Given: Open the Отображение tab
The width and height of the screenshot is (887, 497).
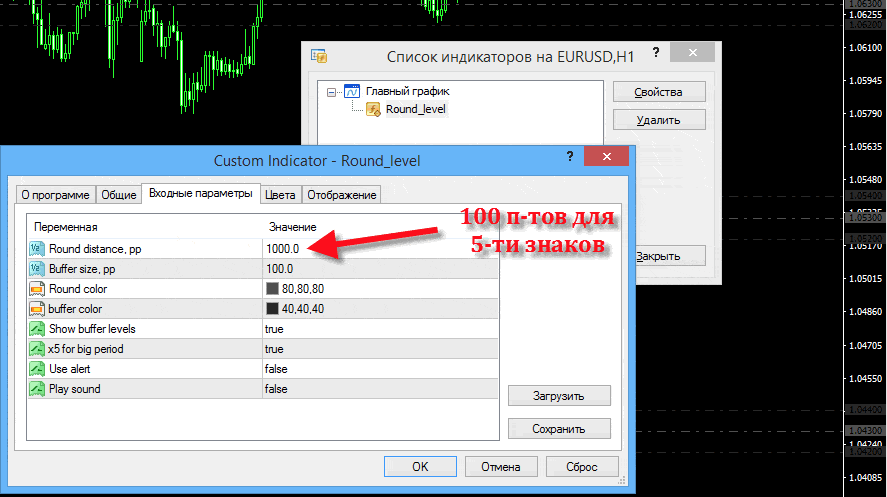Looking at the screenshot, I should pos(341,194).
